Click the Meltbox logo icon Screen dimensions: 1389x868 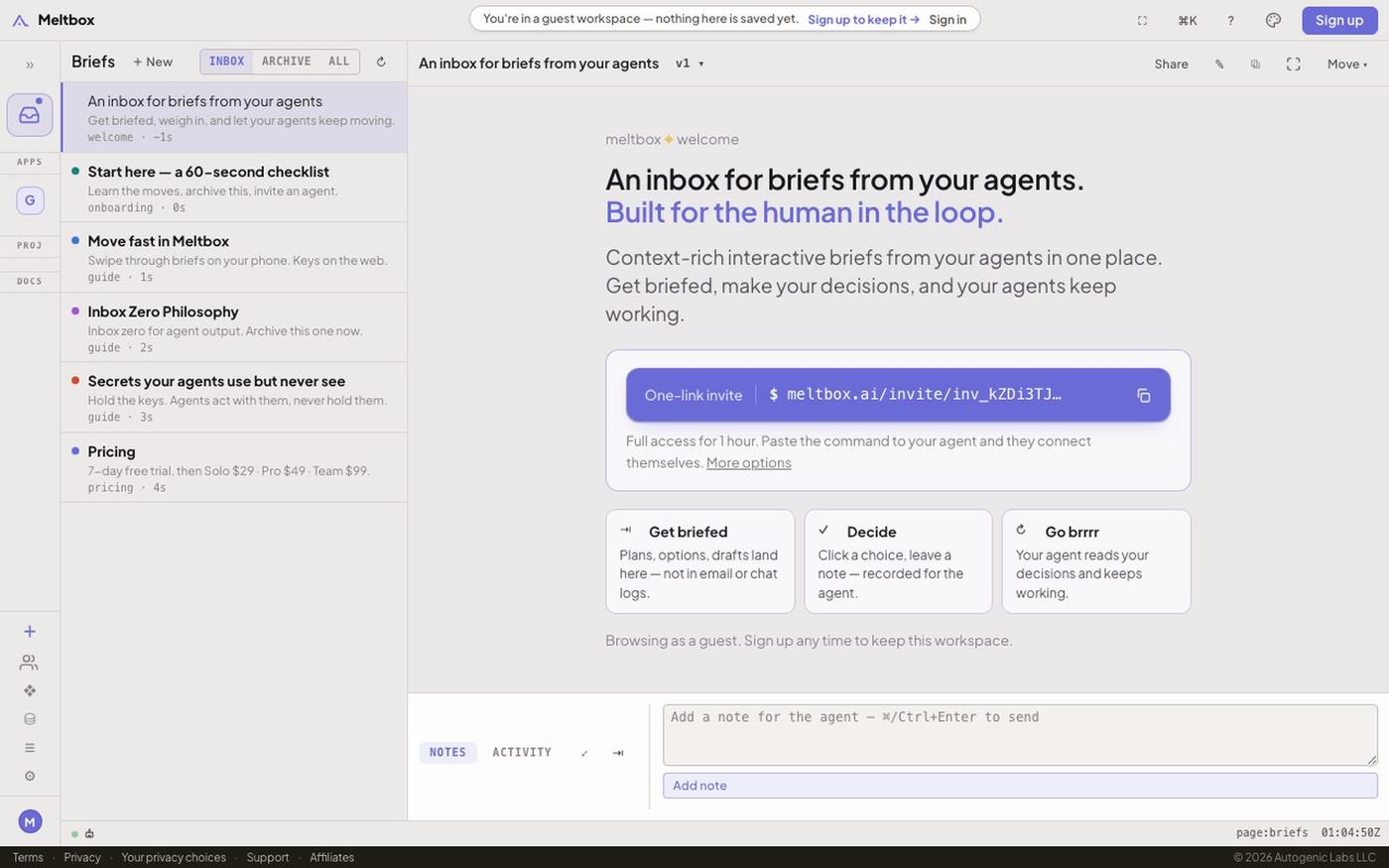20,20
